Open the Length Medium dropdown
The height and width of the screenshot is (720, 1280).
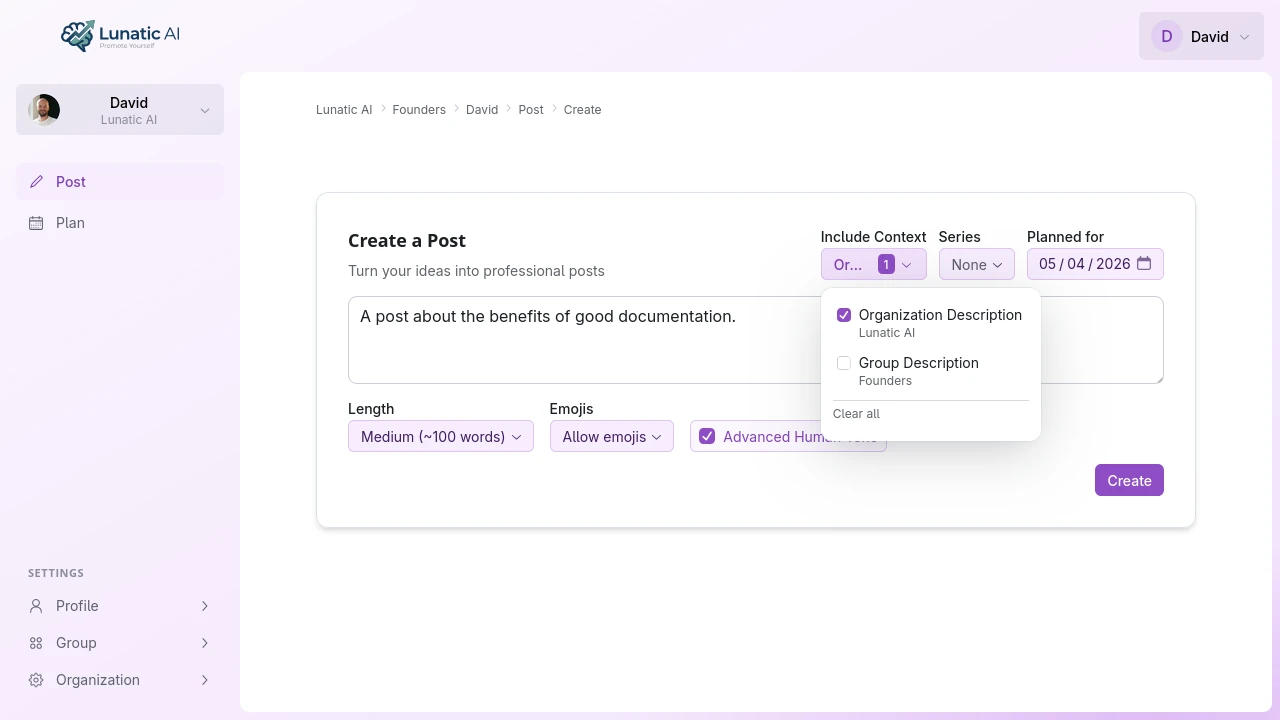click(441, 436)
